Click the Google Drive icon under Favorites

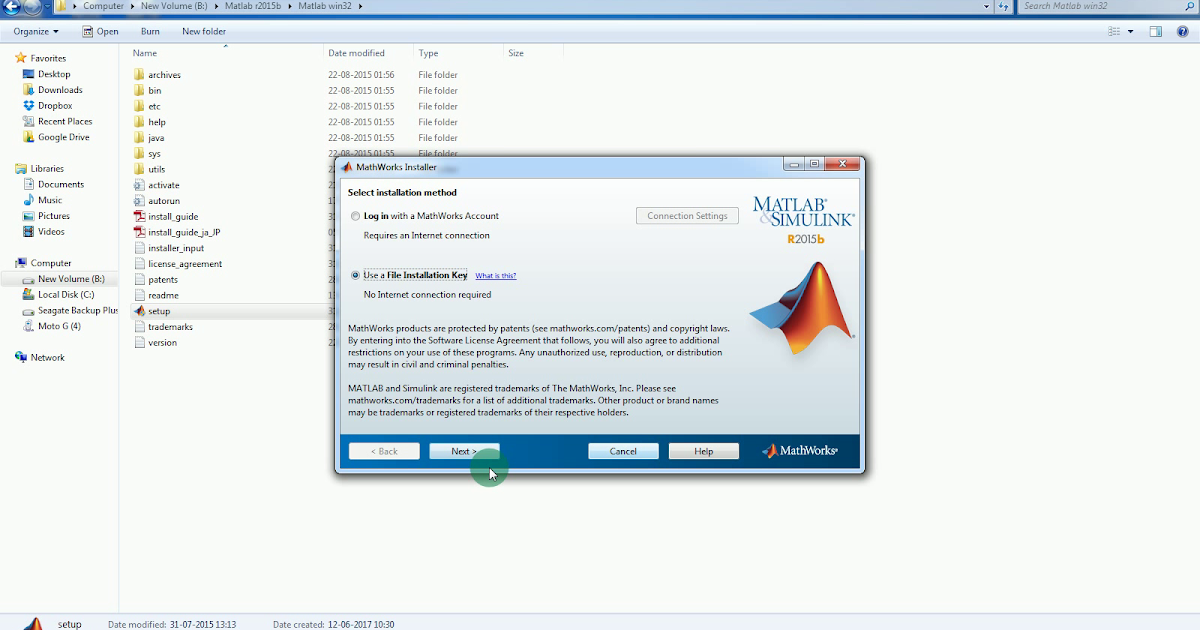click(x=28, y=137)
